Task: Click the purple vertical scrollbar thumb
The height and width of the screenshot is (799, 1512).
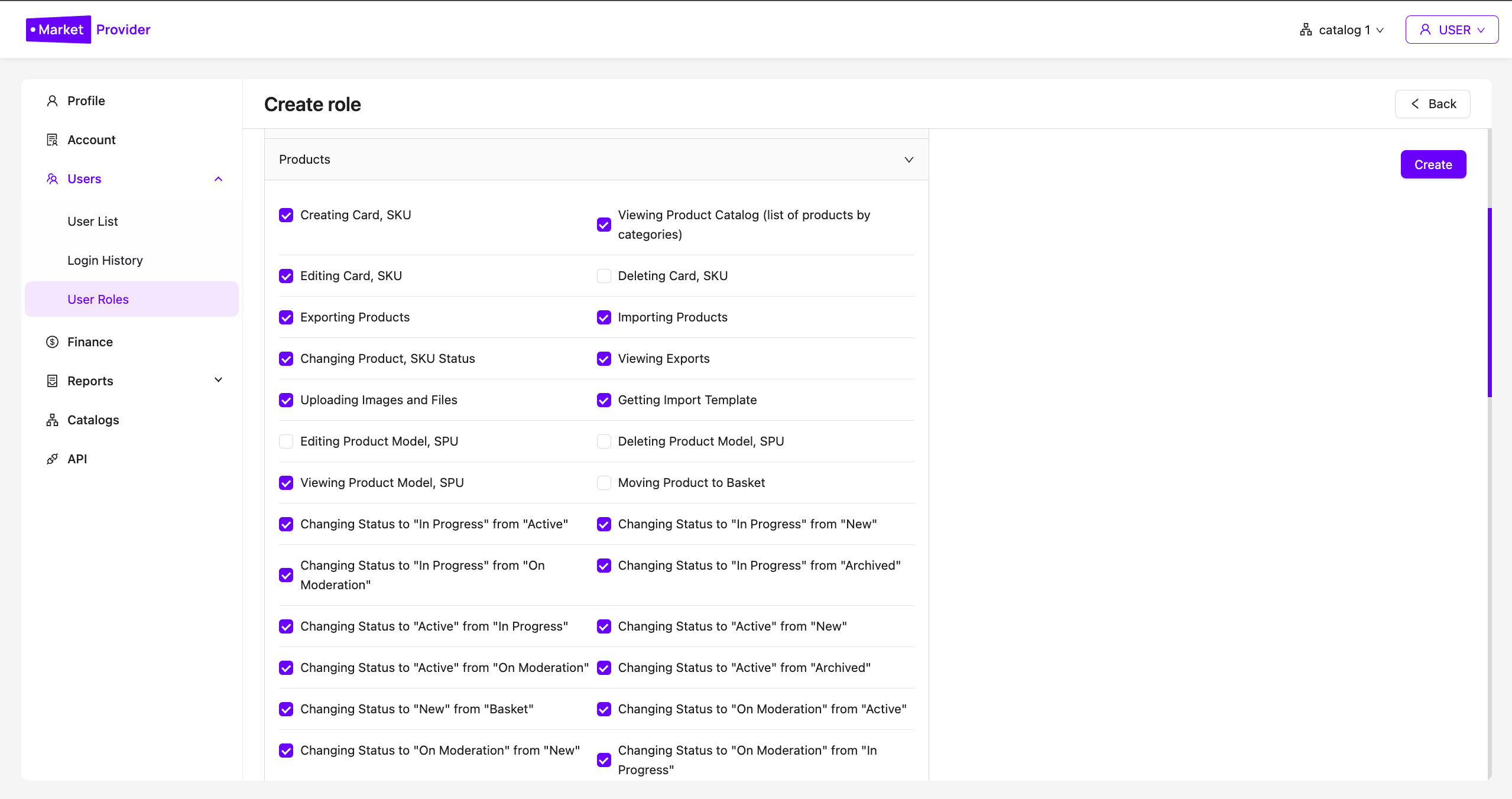Action: [1490, 301]
